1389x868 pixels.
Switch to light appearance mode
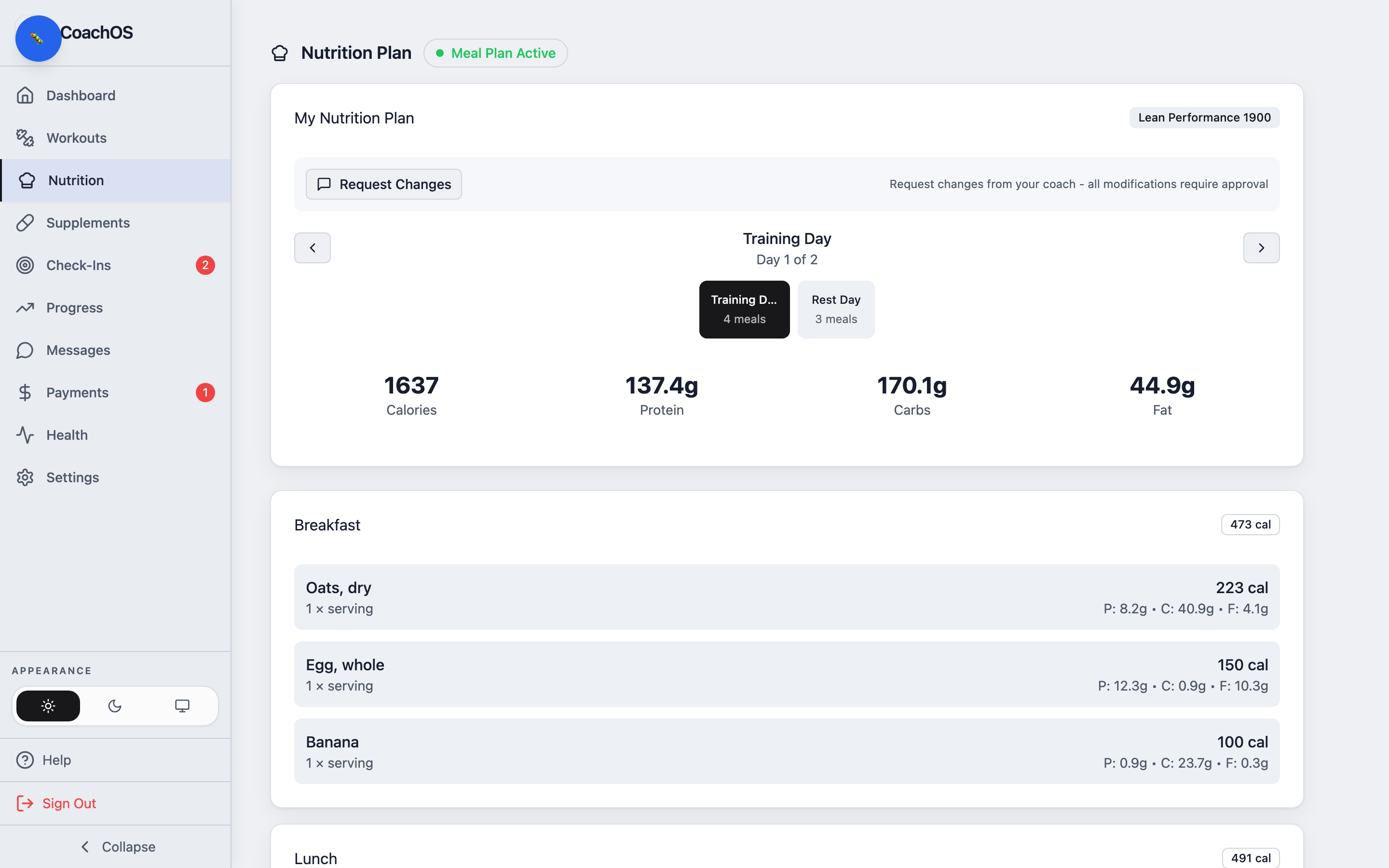pos(48,706)
